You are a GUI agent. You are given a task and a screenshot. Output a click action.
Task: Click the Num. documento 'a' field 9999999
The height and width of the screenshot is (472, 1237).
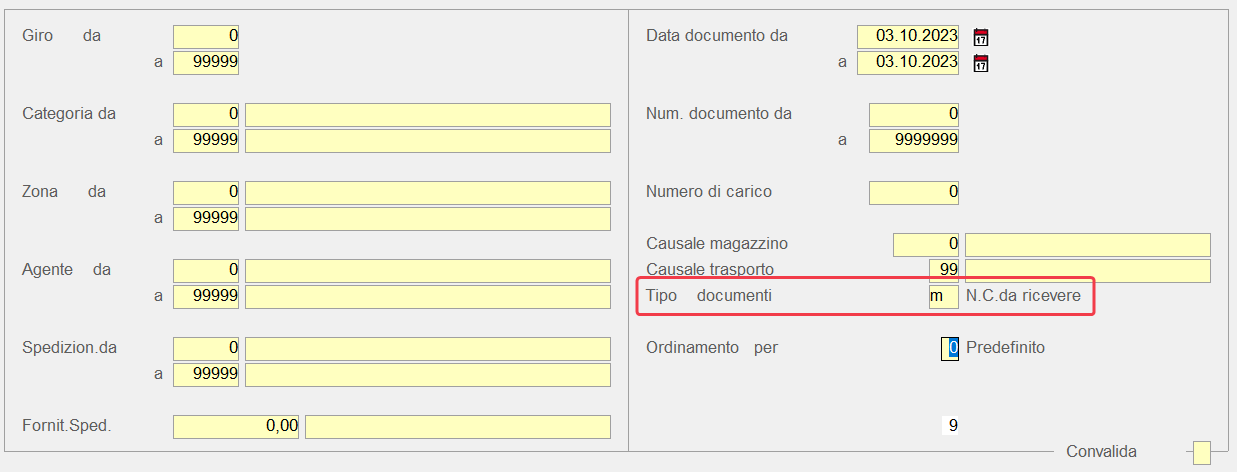(x=913, y=141)
